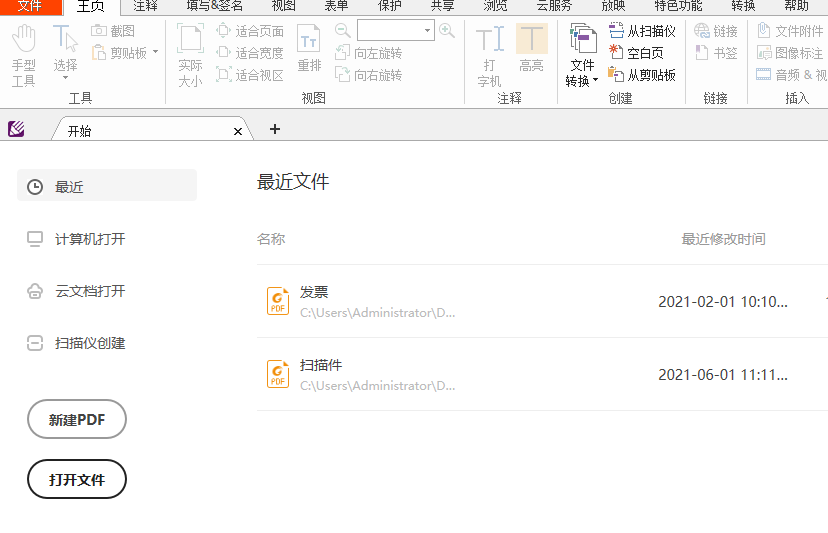Screen dimensions: 828x533
Task: Click date 2021-02-01 10:10
Action: pyautogui.click(x=723, y=302)
